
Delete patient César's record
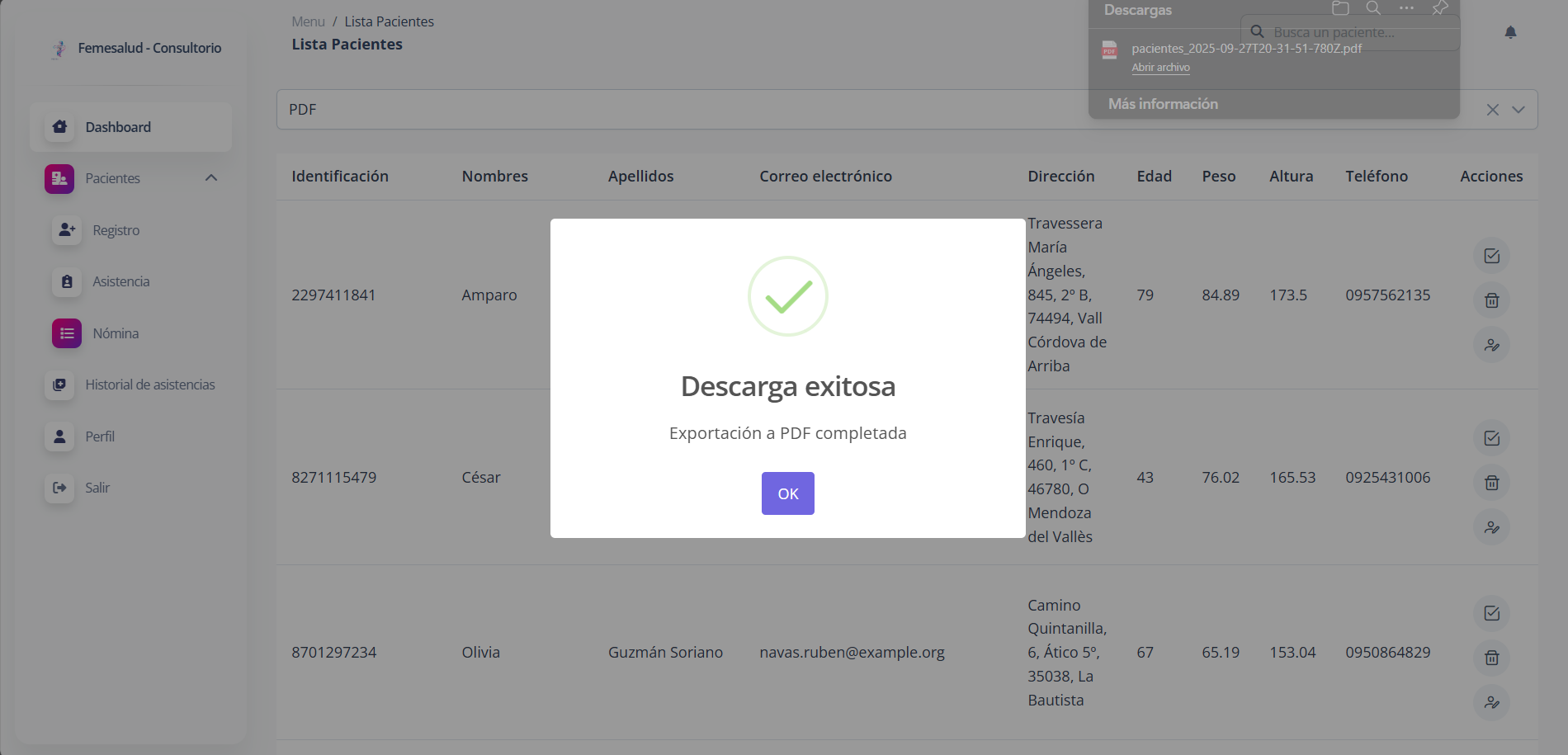tap(1491, 483)
